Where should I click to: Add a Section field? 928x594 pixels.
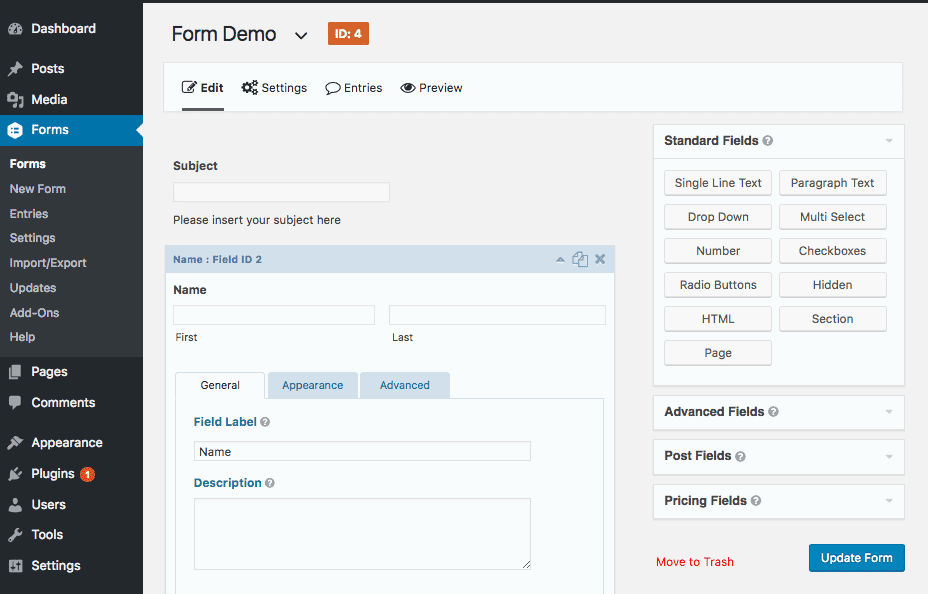tap(833, 319)
